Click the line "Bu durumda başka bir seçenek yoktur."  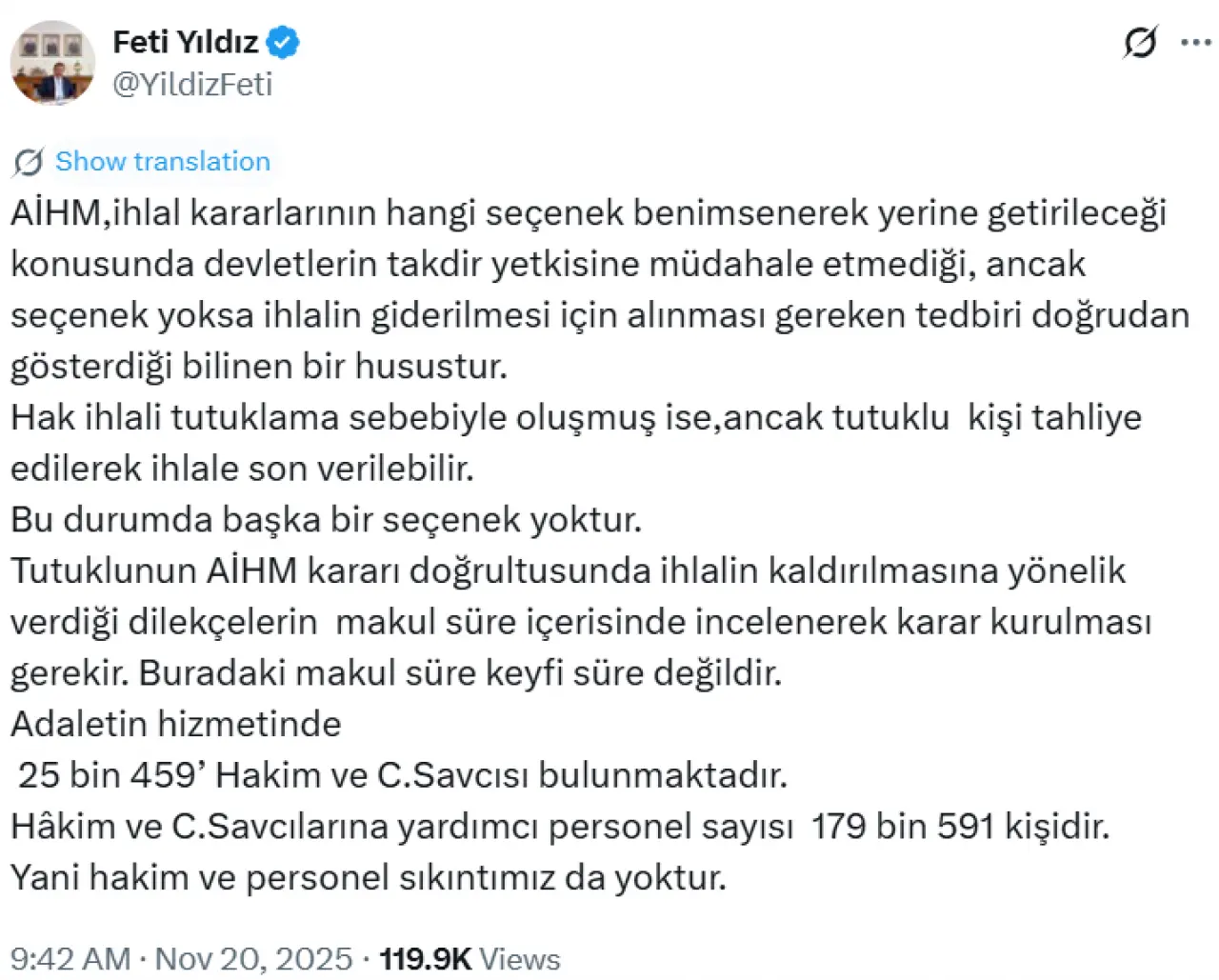(x=326, y=519)
